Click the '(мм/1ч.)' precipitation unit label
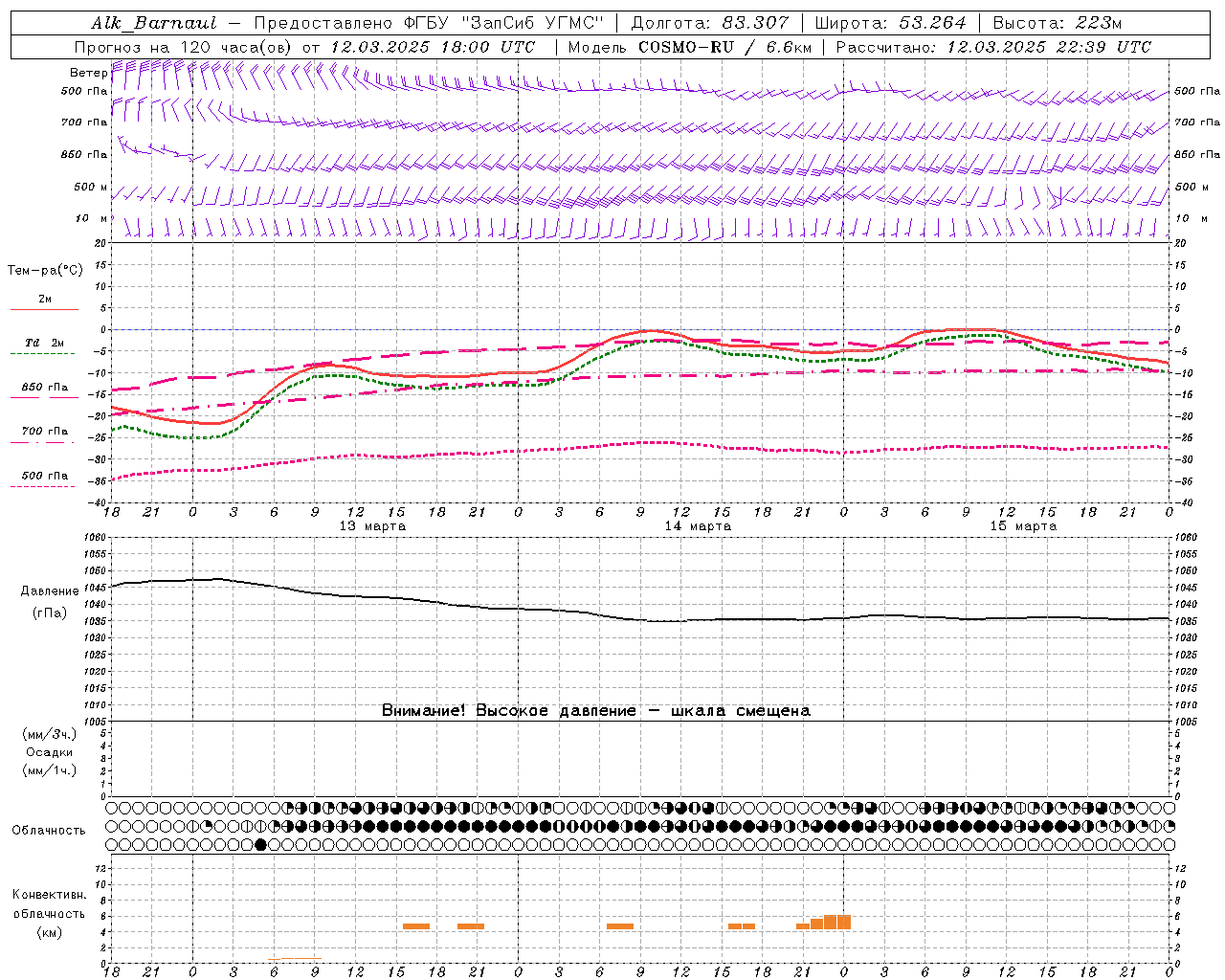 pos(49,770)
